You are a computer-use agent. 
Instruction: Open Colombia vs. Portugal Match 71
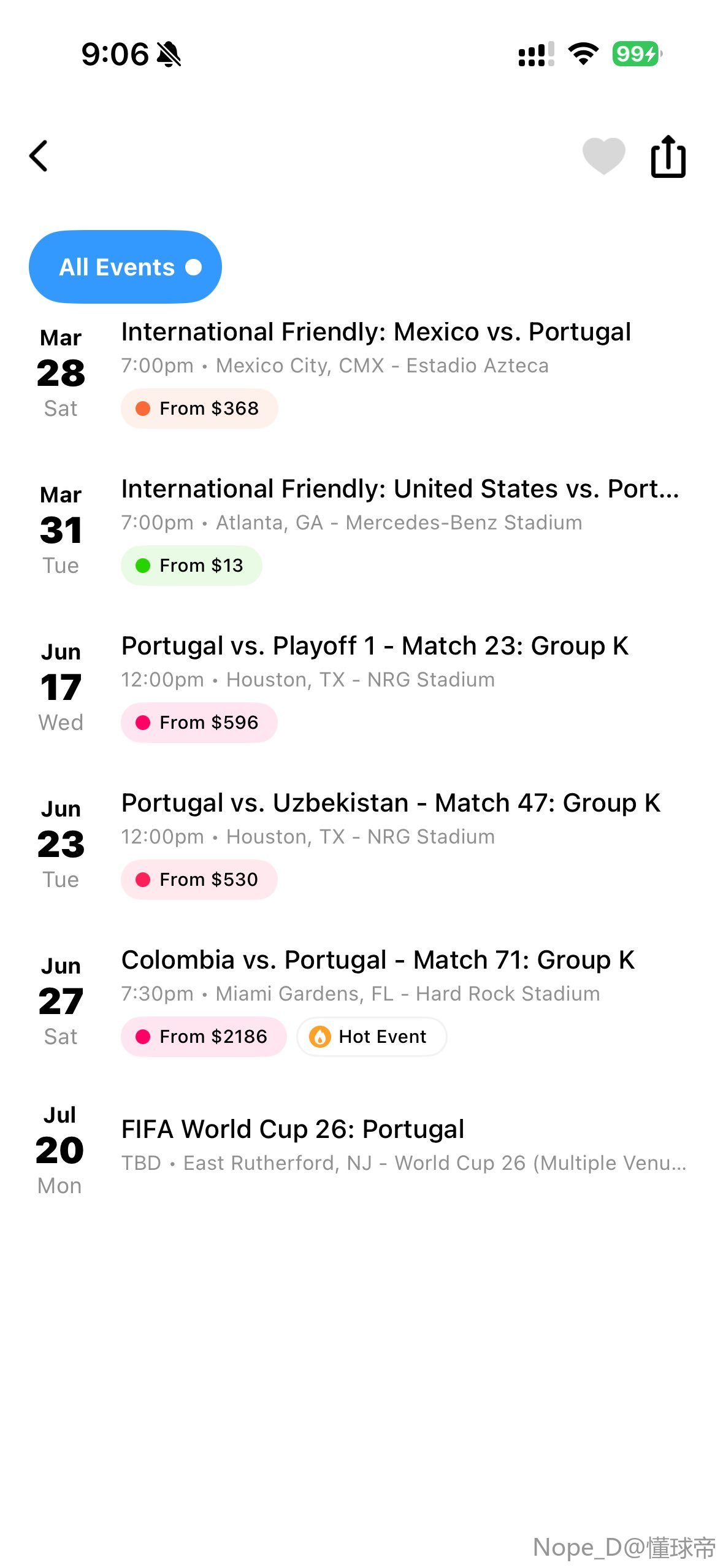[378, 960]
